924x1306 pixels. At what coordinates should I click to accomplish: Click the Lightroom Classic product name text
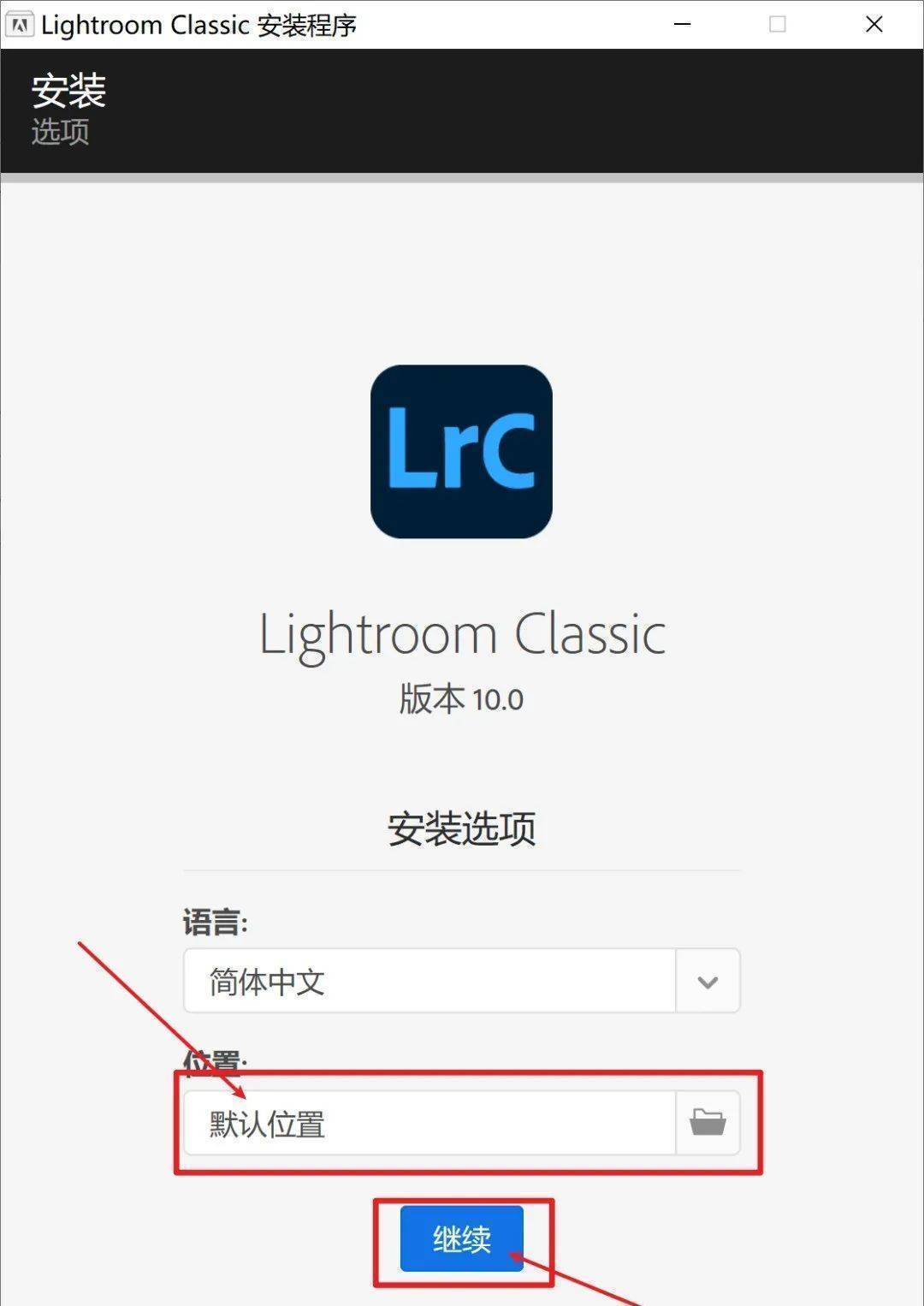tap(462, 635)
